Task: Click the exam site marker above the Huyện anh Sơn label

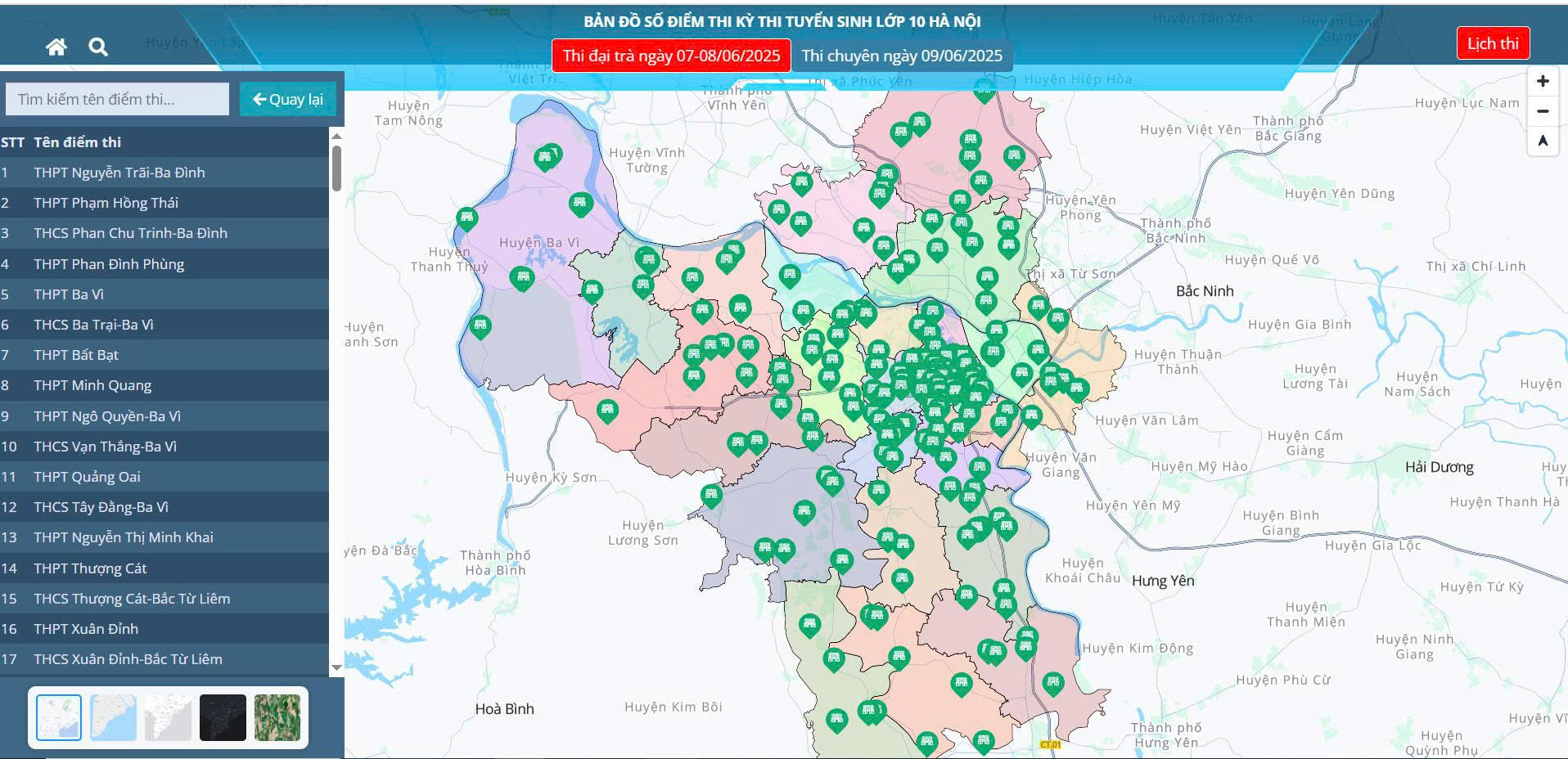Action: (480, 326)
